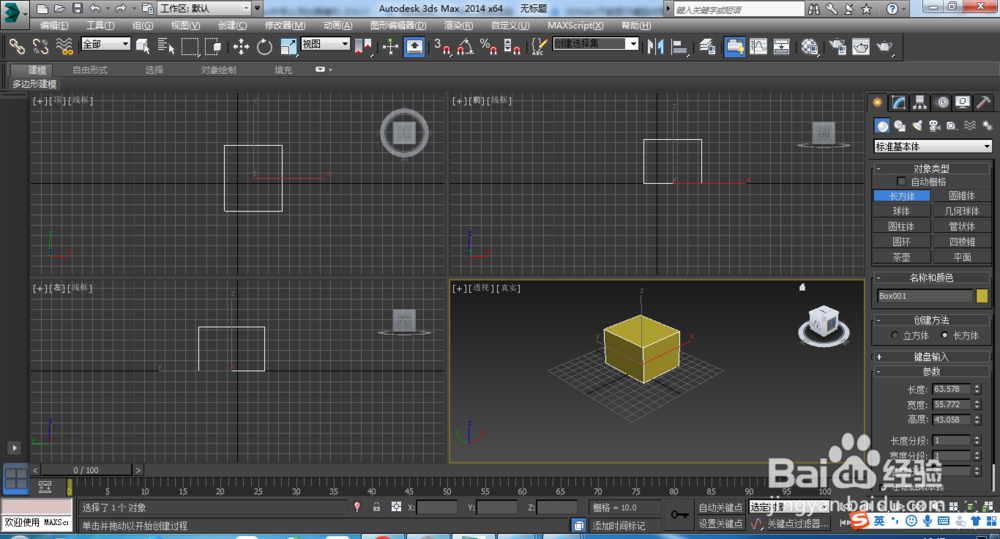Click the 球体 sphere button
Screen dimensions: 1000x539
pyautogui.click(x=901, y=211)
